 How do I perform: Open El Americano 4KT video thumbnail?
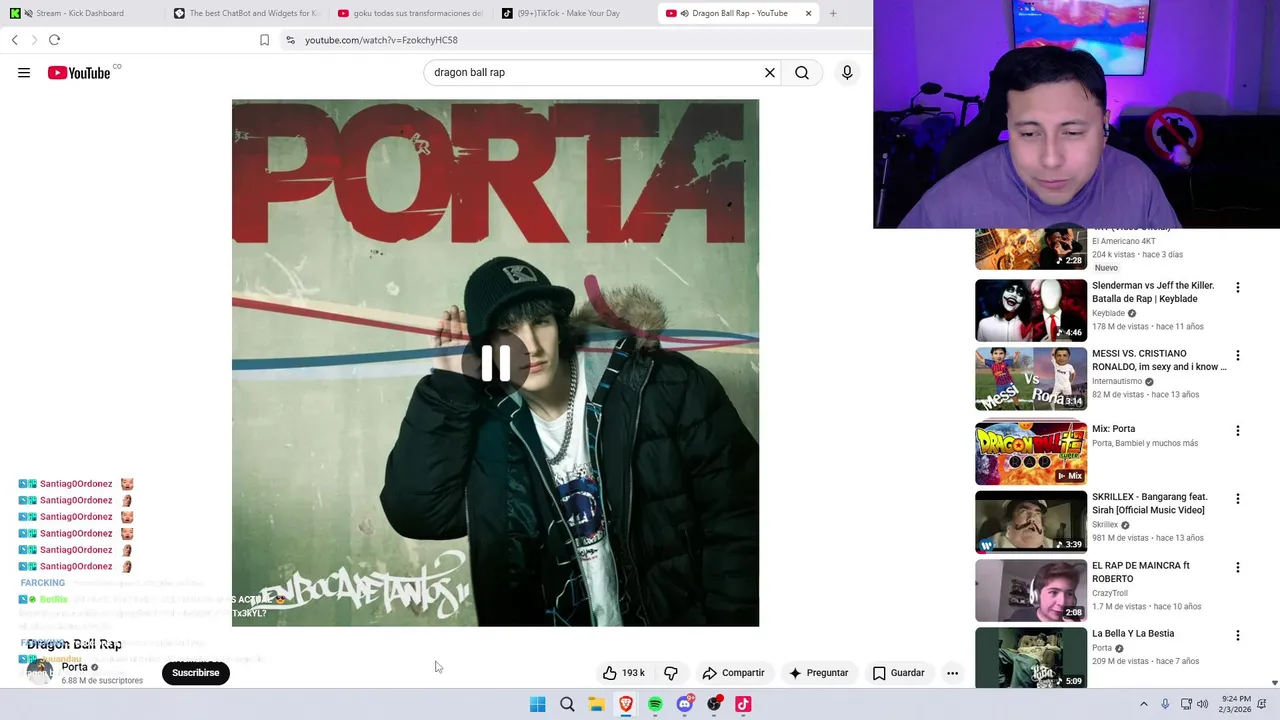pos(1031,249)
